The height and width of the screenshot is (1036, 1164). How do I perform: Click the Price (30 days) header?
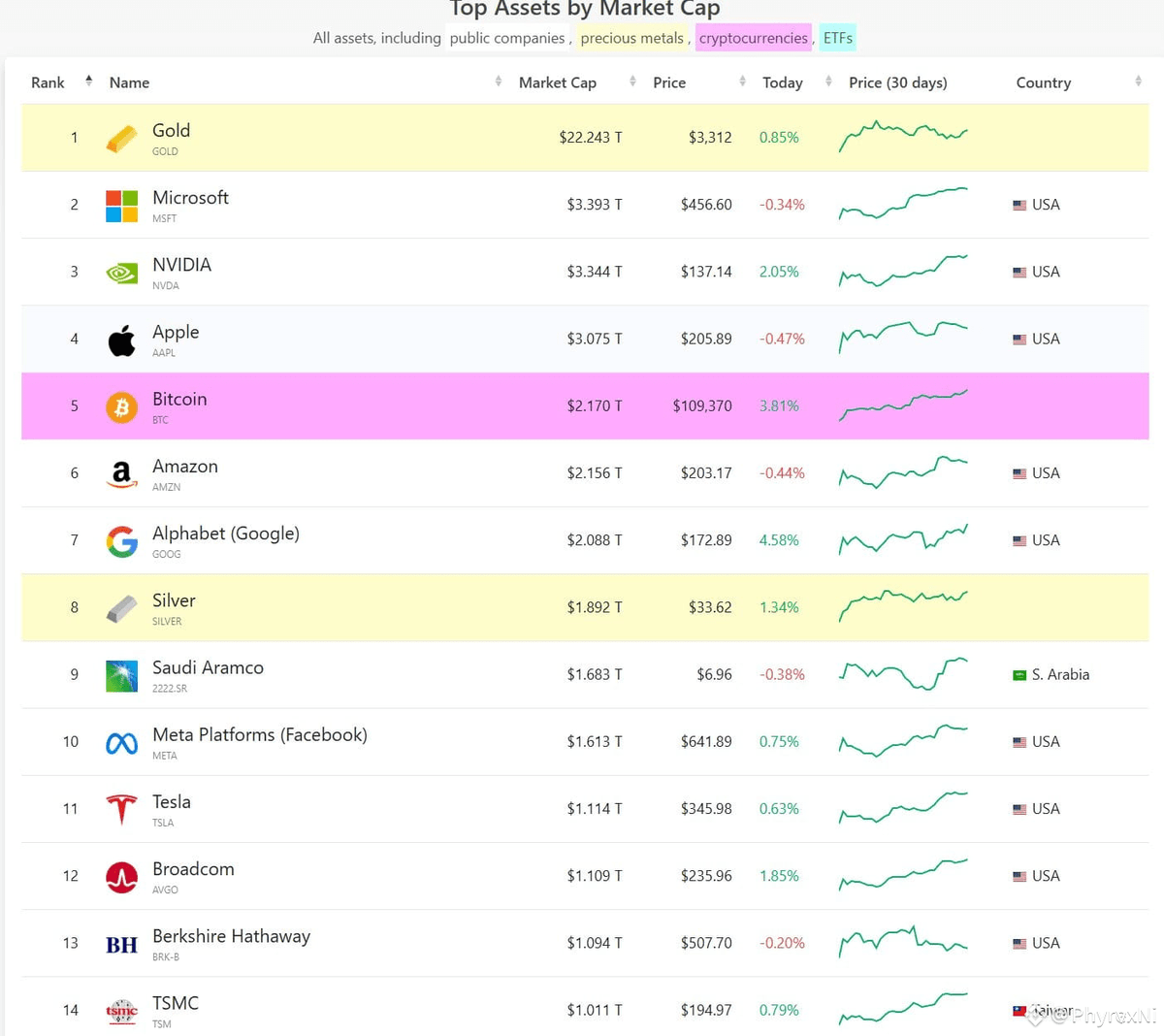pos(897,82)
